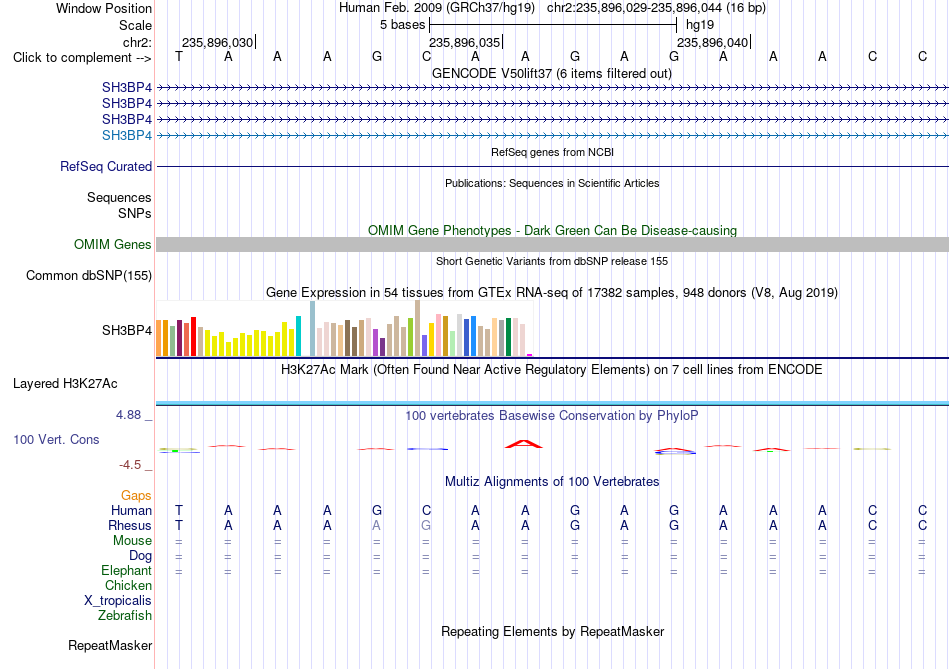Click the 235,896,030 ruler coordinate
Screen dimensions: 950x669
(x=217, y=42)
